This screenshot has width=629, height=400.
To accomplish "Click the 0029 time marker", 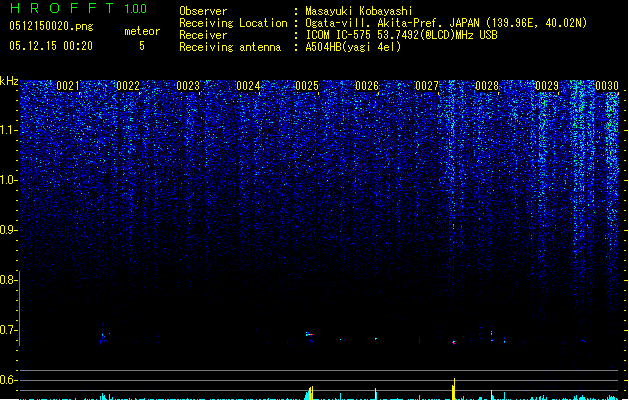I will 547,86.
